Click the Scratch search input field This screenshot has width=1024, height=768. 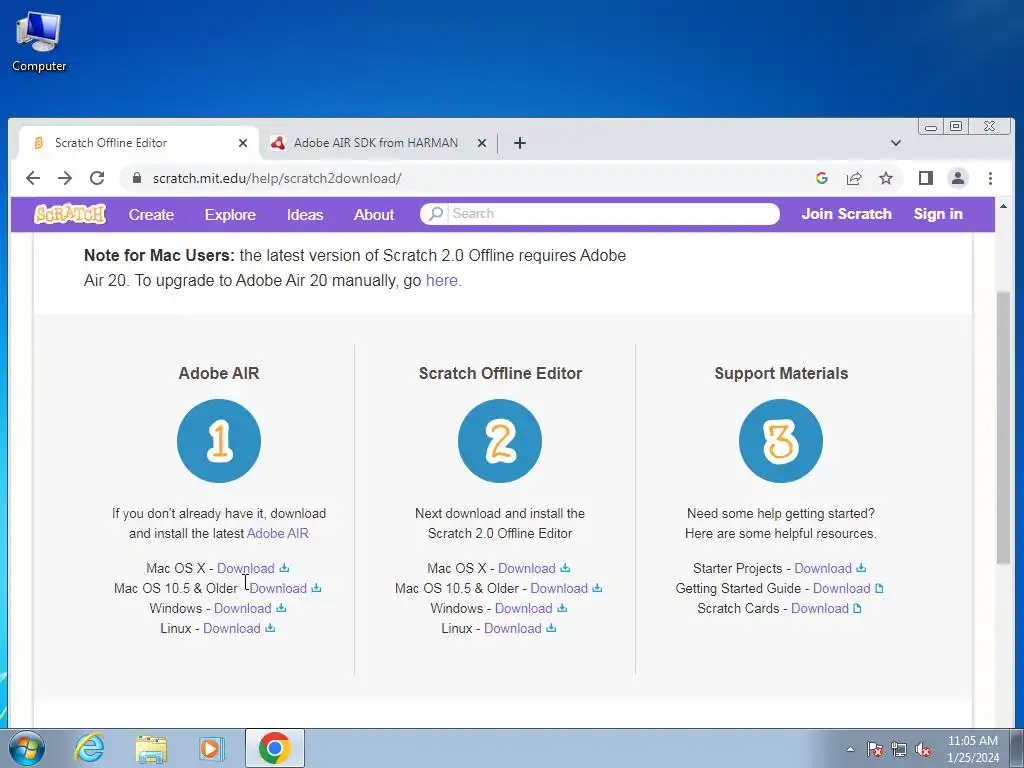coord(613,214)
